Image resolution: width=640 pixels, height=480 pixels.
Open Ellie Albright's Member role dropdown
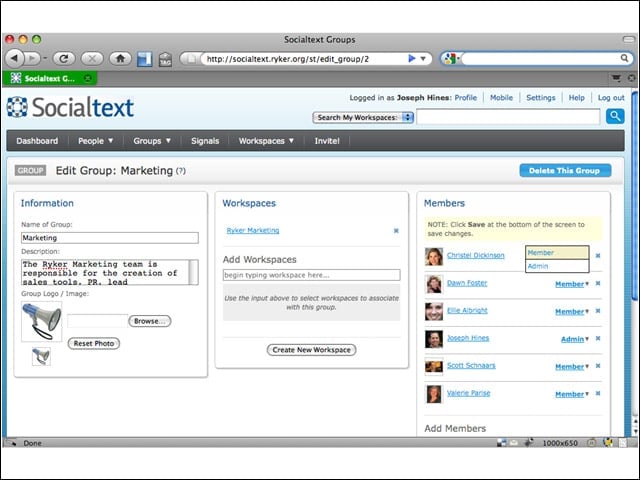click(572, 312)
